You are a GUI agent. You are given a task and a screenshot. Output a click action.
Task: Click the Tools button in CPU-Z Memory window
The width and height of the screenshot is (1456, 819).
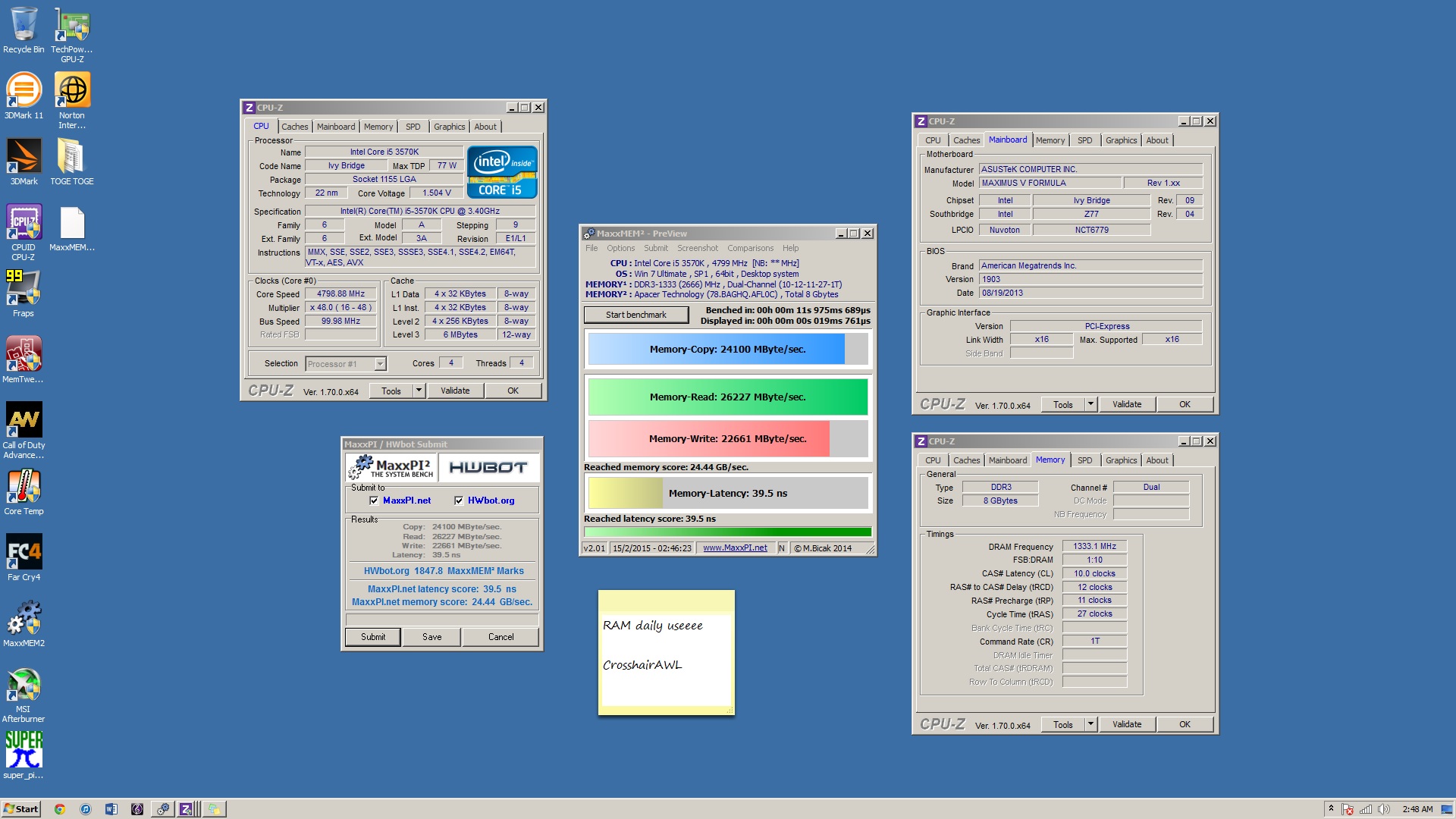(x=1063, y=724)
